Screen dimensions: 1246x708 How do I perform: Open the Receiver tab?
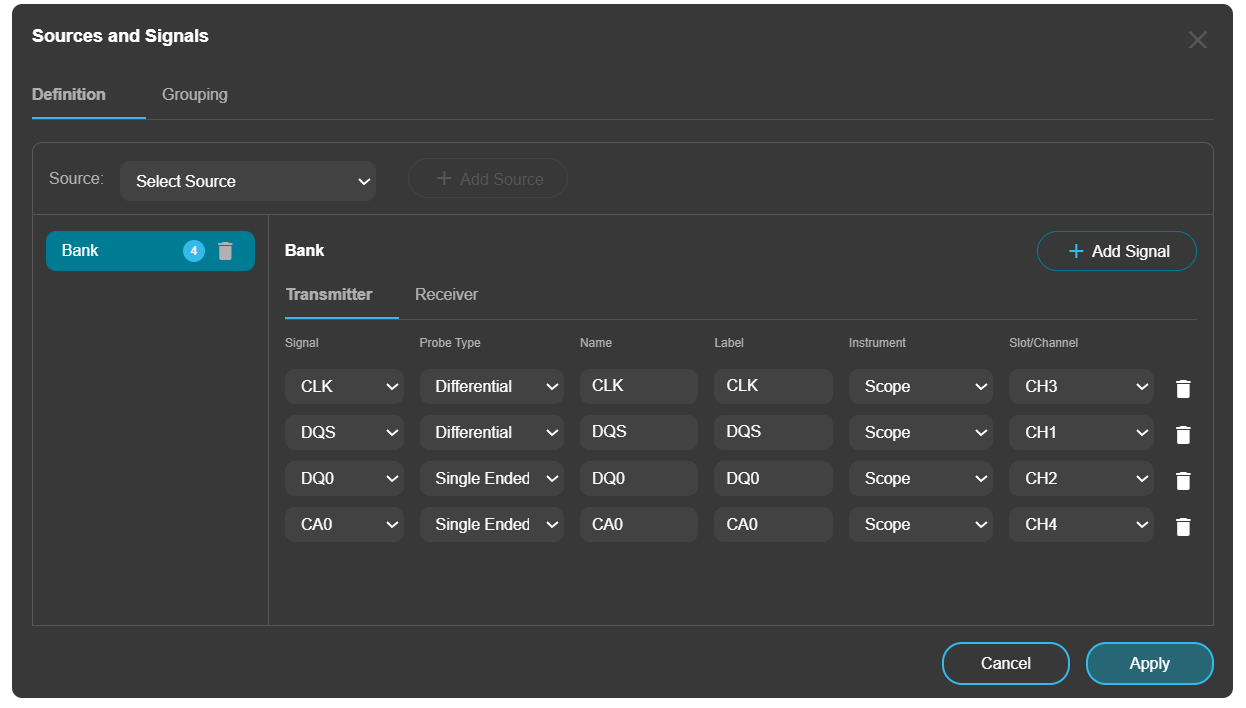pos(446,294)
